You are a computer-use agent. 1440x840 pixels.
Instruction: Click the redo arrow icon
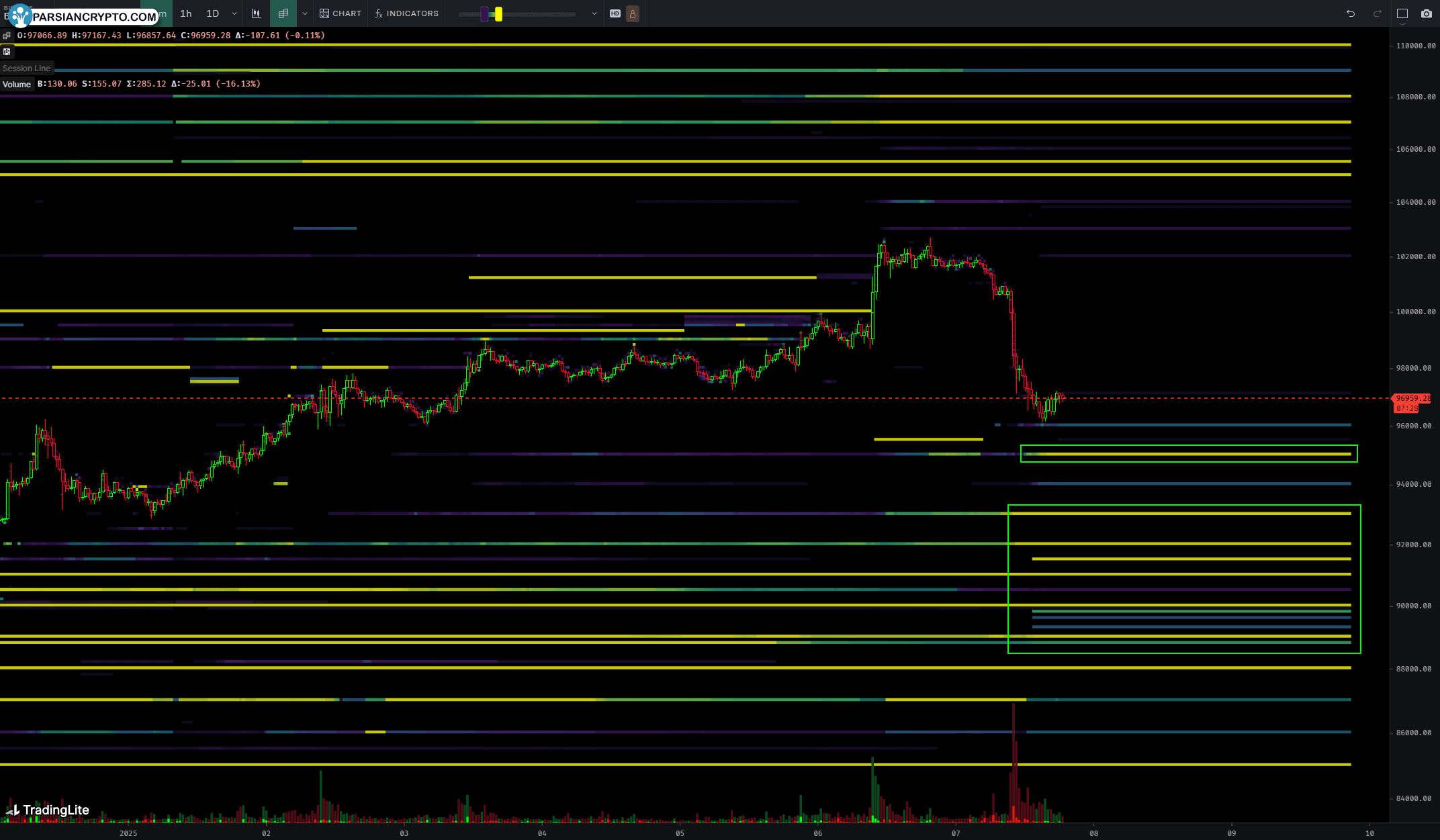pos(1378,13)
